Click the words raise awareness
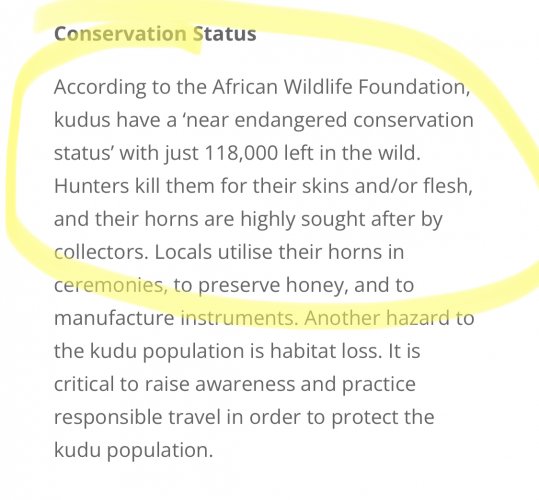This screenshot has height=500, width=539. point(219,384)
